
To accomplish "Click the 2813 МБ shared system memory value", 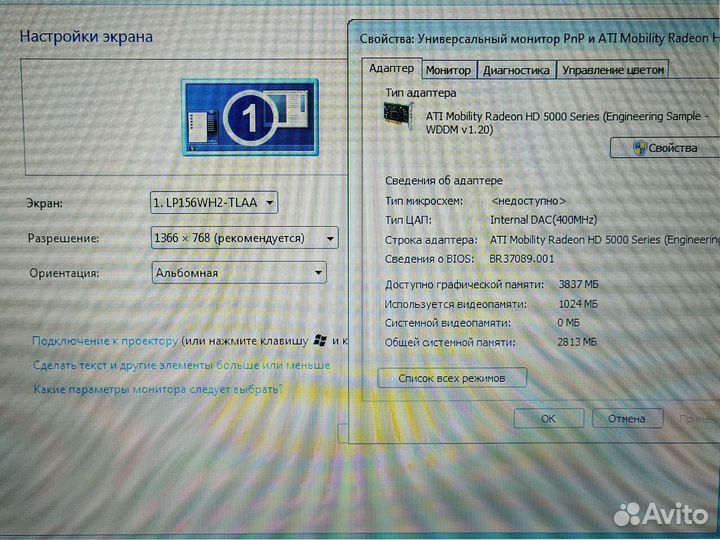I will coord(577,342).
